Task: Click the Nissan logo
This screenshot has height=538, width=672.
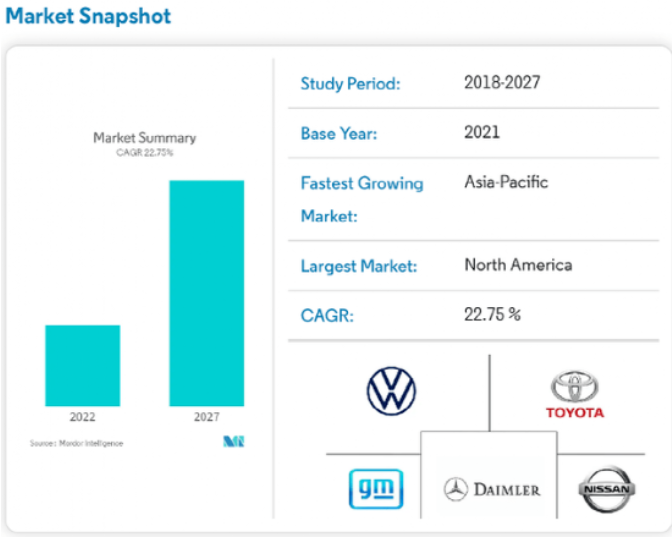Action: click(607, 489)
